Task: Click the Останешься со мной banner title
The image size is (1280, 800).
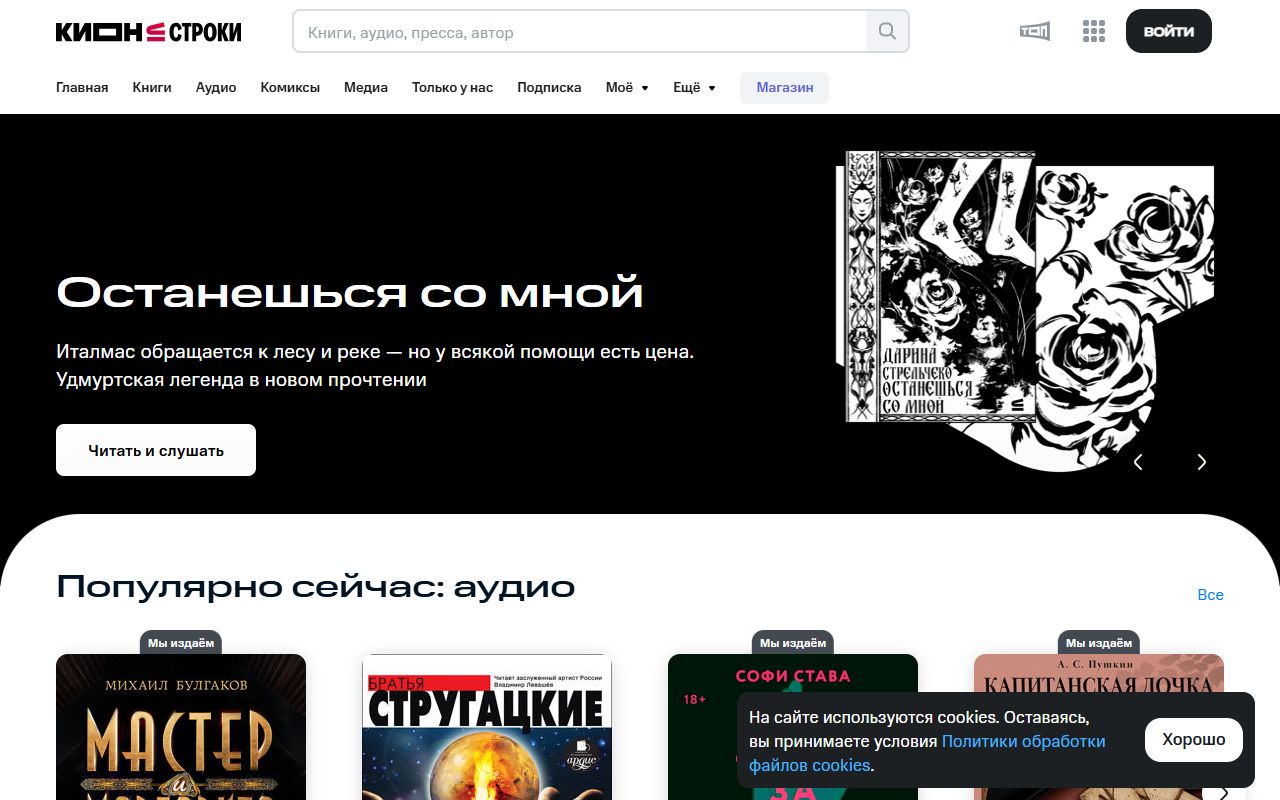Action: 349,293
